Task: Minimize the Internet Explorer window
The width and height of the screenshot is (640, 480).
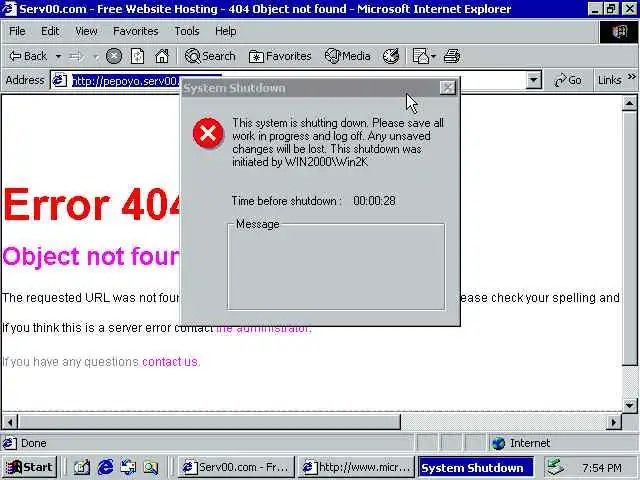Action: (595, 9)
